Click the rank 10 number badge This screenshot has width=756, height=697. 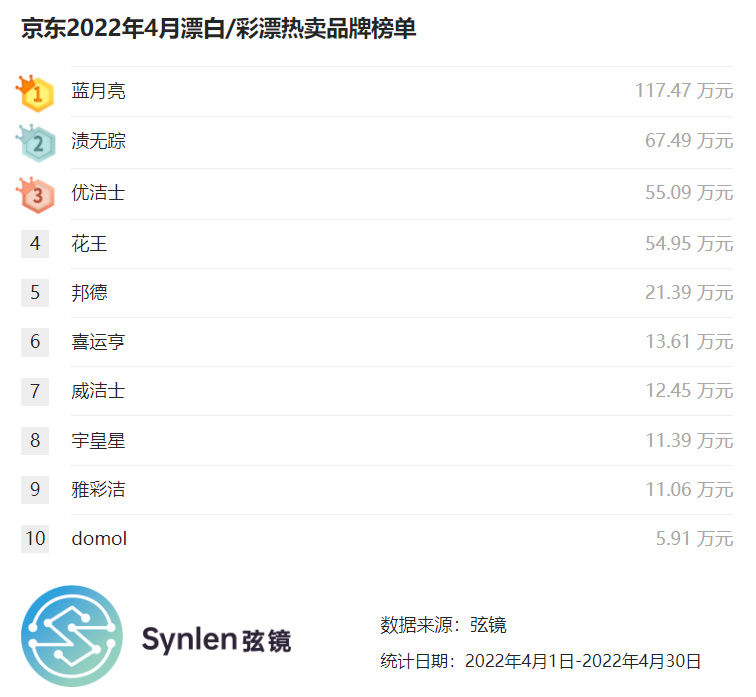click(x=35, y=539)
